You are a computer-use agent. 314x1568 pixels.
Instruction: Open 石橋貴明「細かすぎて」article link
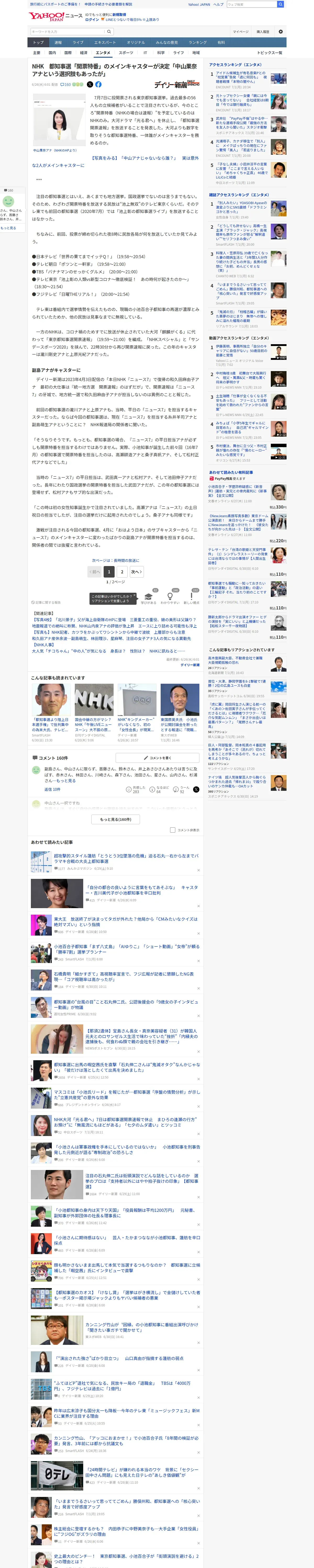click(124, 976)
